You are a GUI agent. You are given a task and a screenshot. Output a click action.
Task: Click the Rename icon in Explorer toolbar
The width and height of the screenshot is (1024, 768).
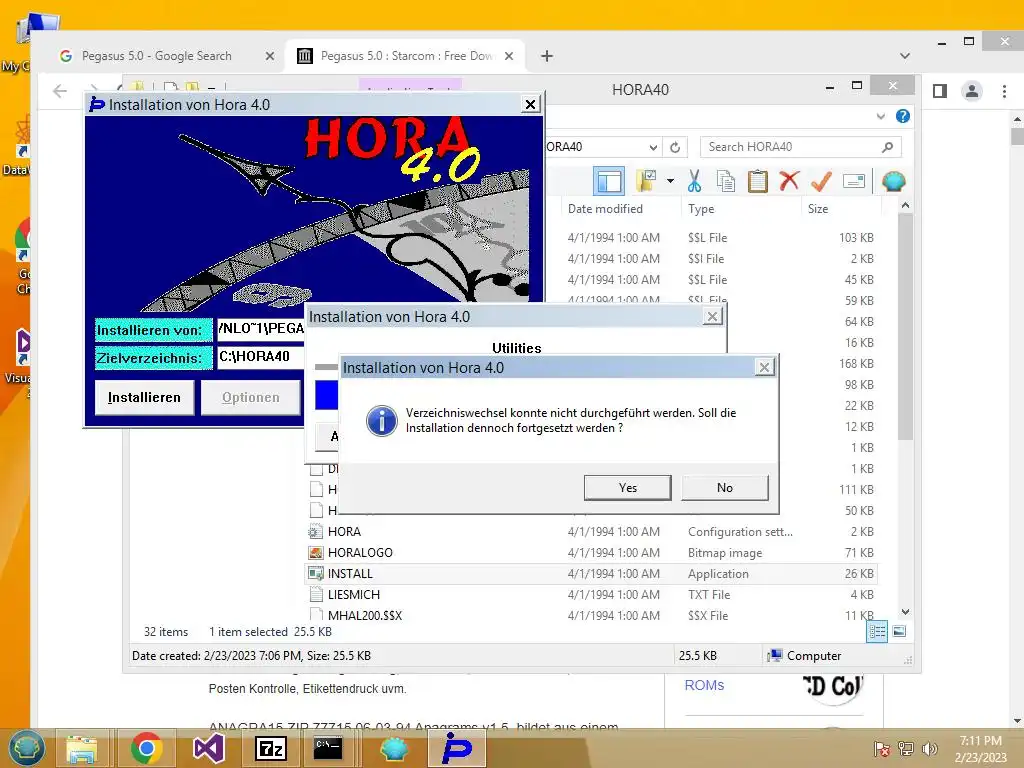854,181
